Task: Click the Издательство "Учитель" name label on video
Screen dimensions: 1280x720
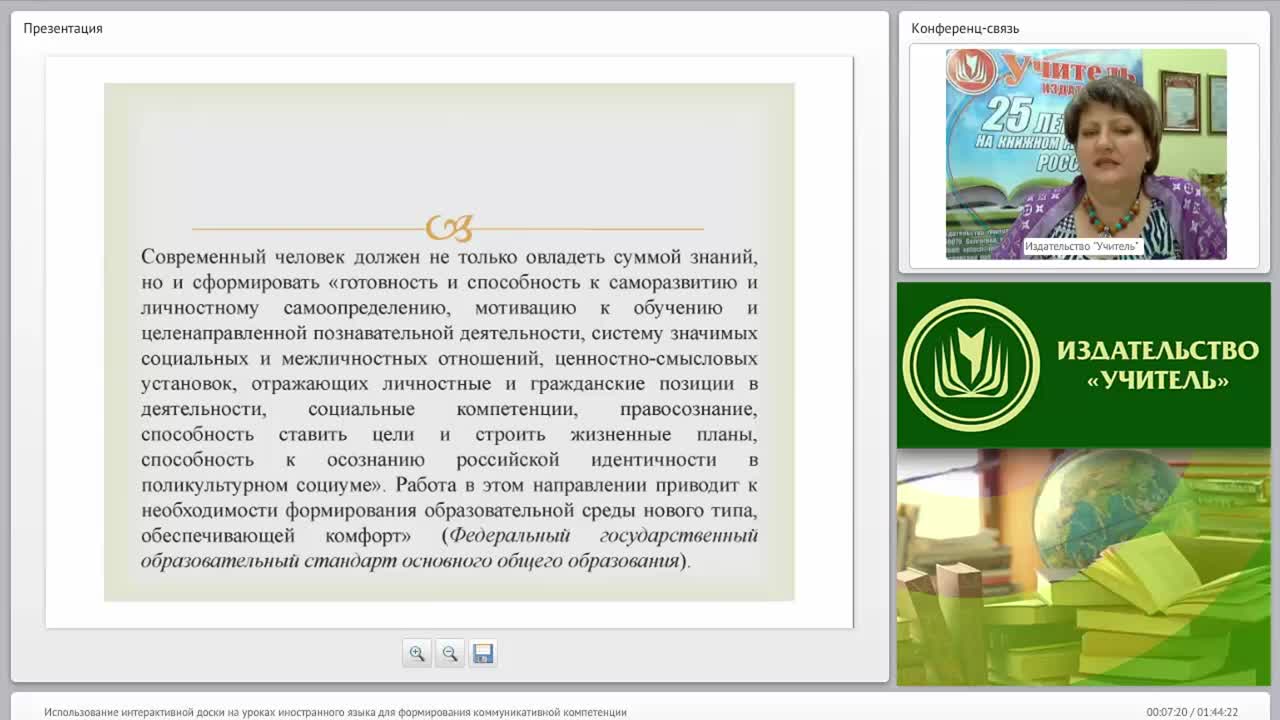Action: [x=1082, y=246]
